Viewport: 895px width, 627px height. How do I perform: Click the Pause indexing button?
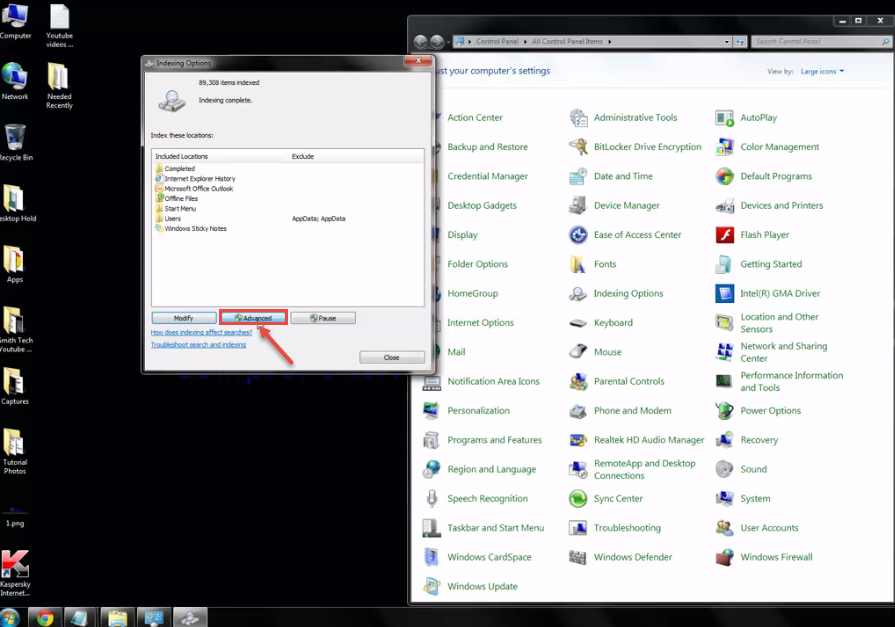(x=323, y=318)
